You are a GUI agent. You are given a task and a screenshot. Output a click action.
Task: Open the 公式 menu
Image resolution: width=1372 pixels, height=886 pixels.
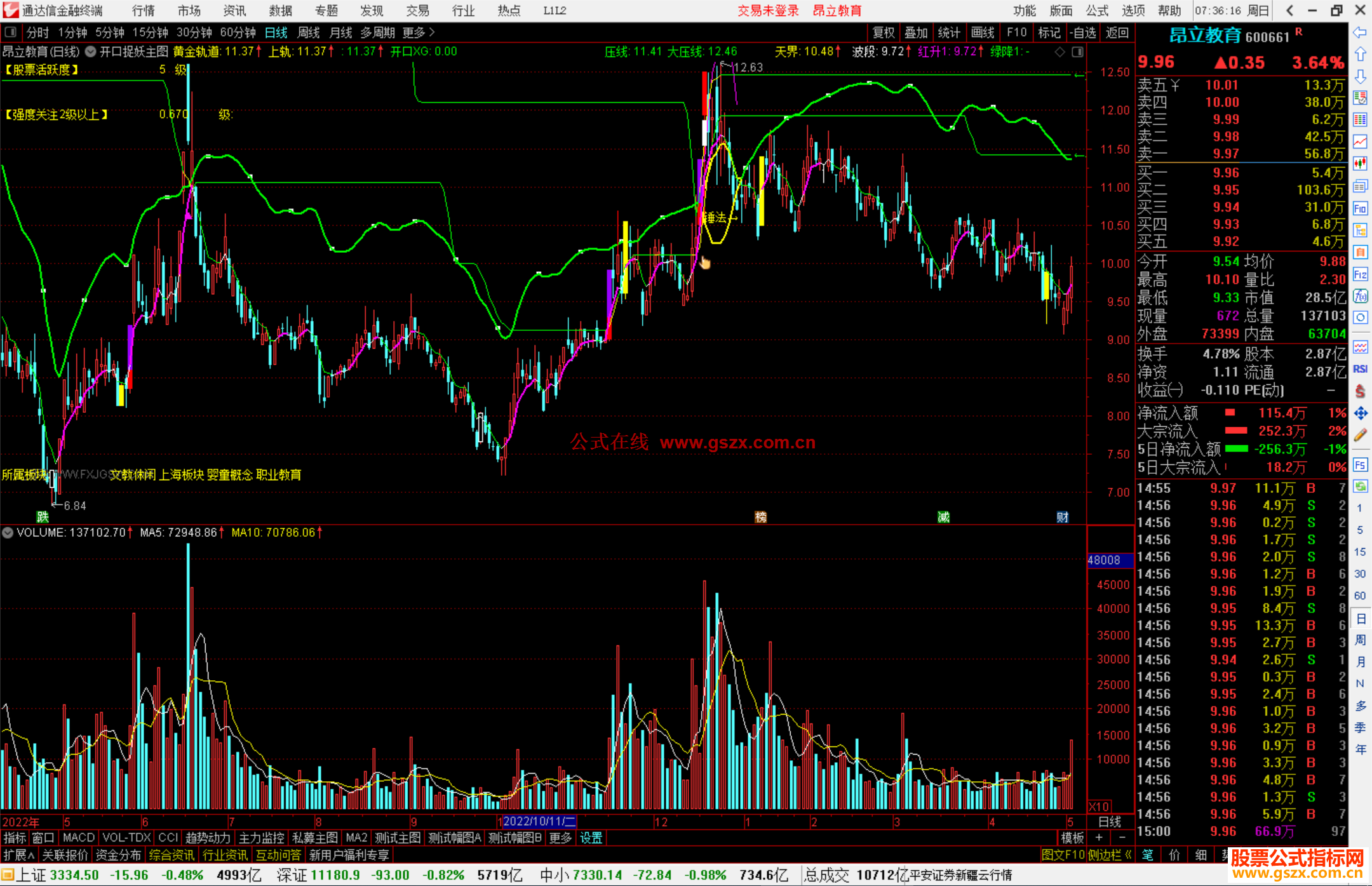[1097, 11]
